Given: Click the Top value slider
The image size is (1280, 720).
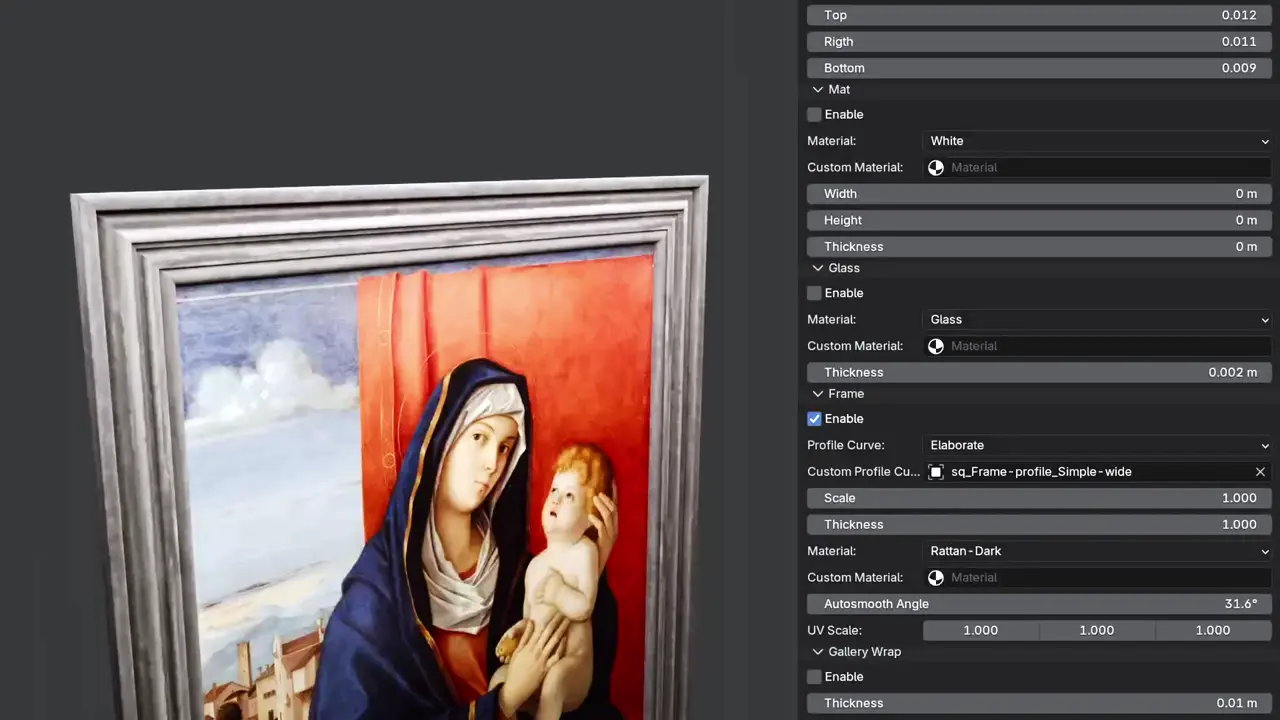Looking at the screenshot, I should coord(1039,15).
